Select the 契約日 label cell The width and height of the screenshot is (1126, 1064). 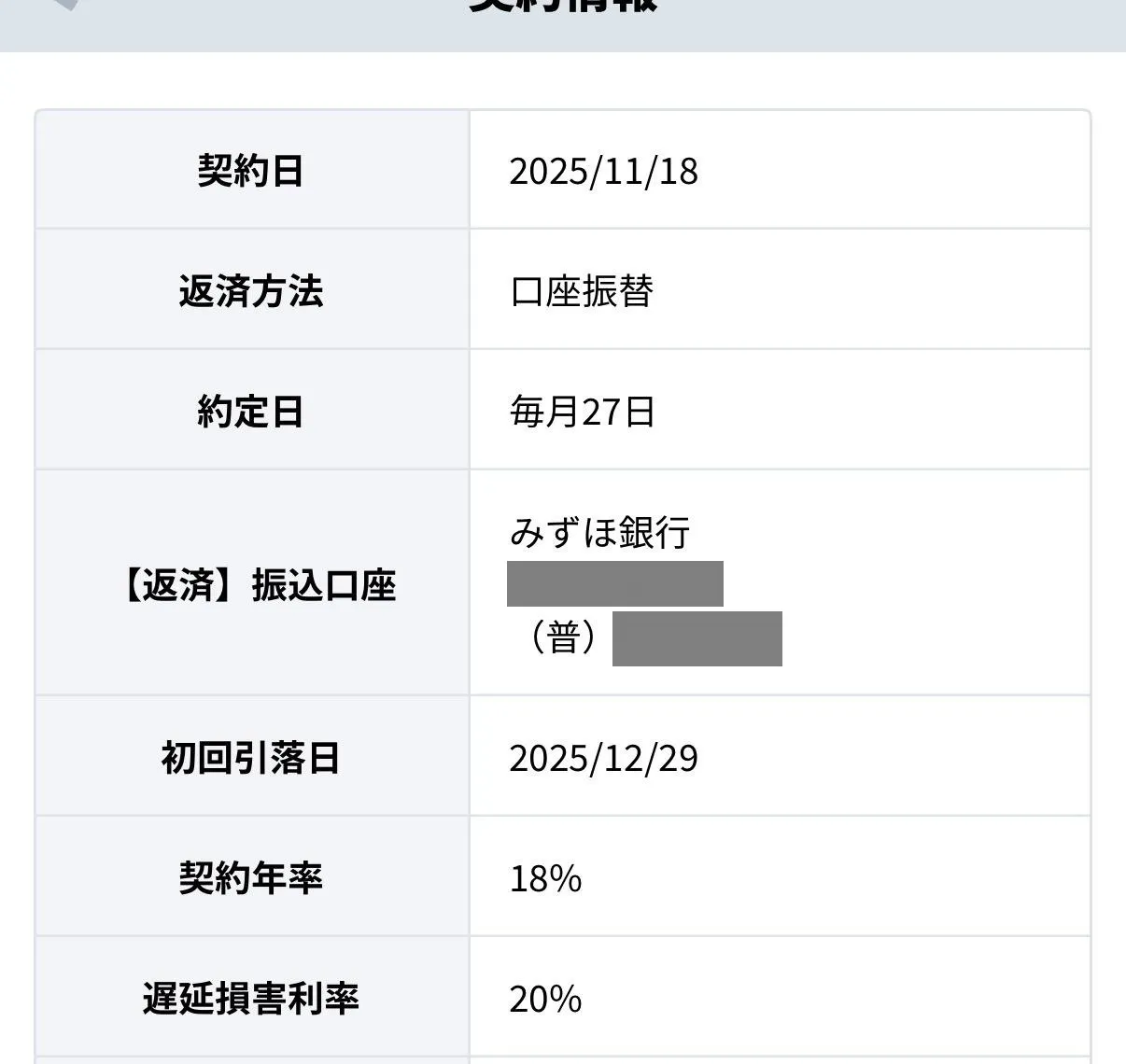pos(251,171)
